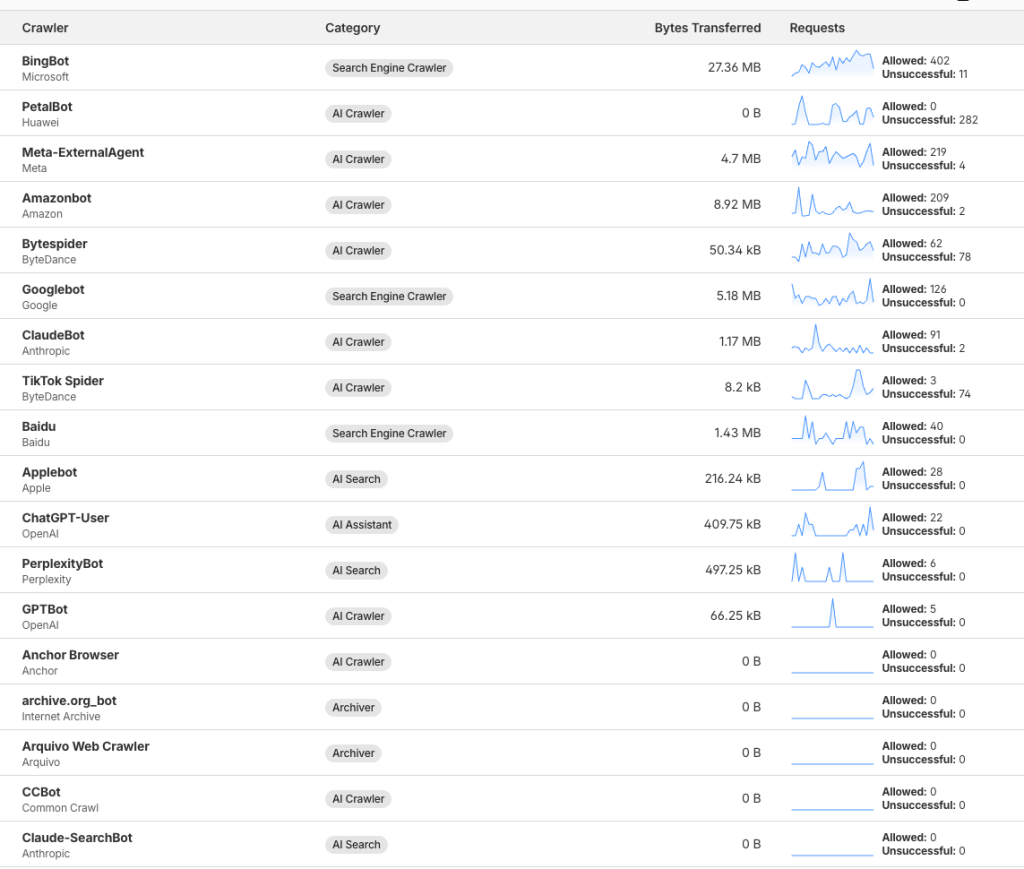Select the PetalBot crawler name
This screenshot has width=1024, height=869.
coord(47,106)
